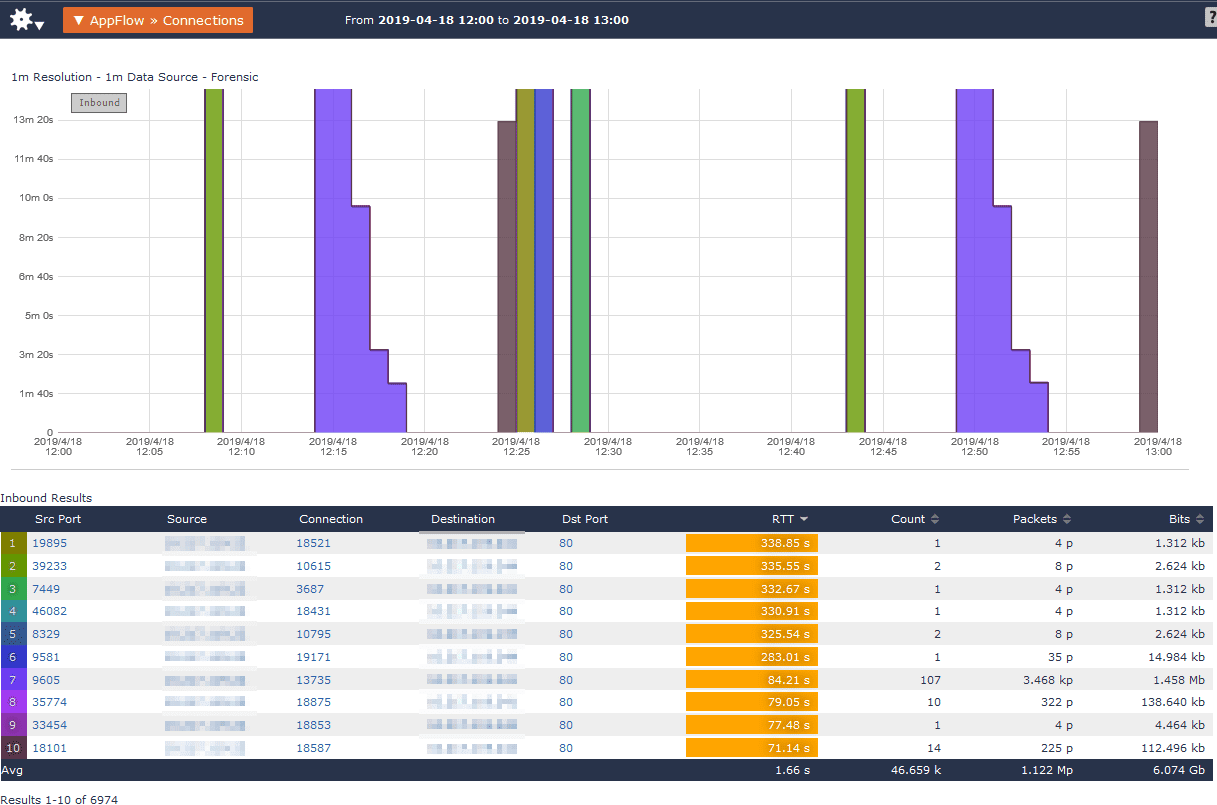Open connection 10795 link
The image size is (1217, 805).
click(313, 634)
